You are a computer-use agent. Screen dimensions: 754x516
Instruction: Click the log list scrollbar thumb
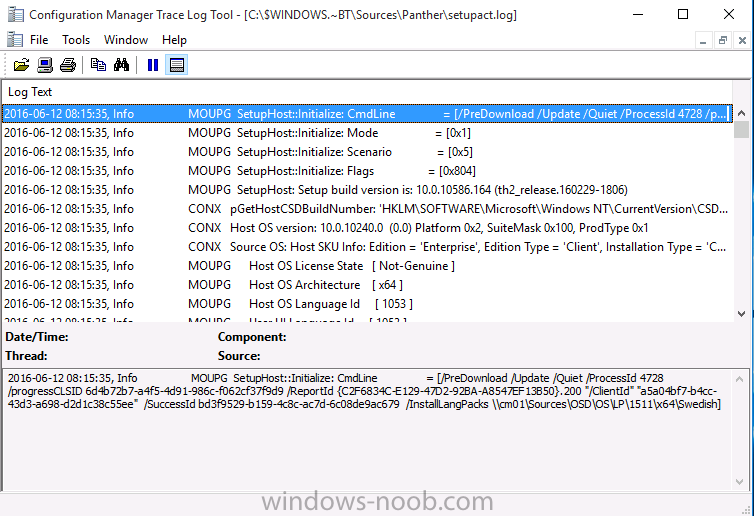(741, 130)
